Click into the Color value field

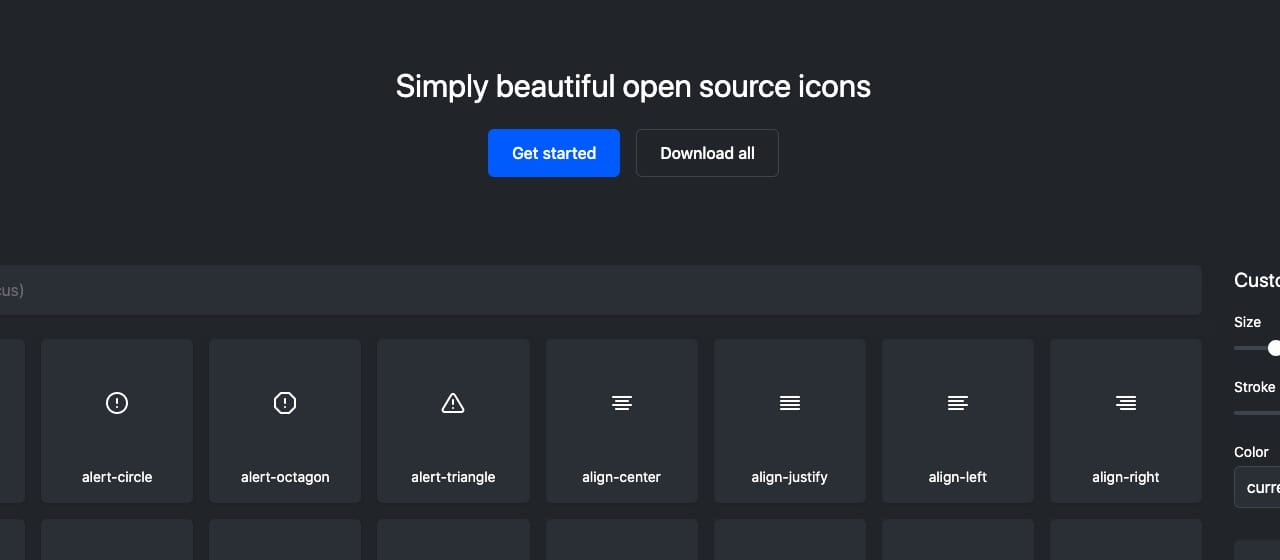coord(1260,488)
